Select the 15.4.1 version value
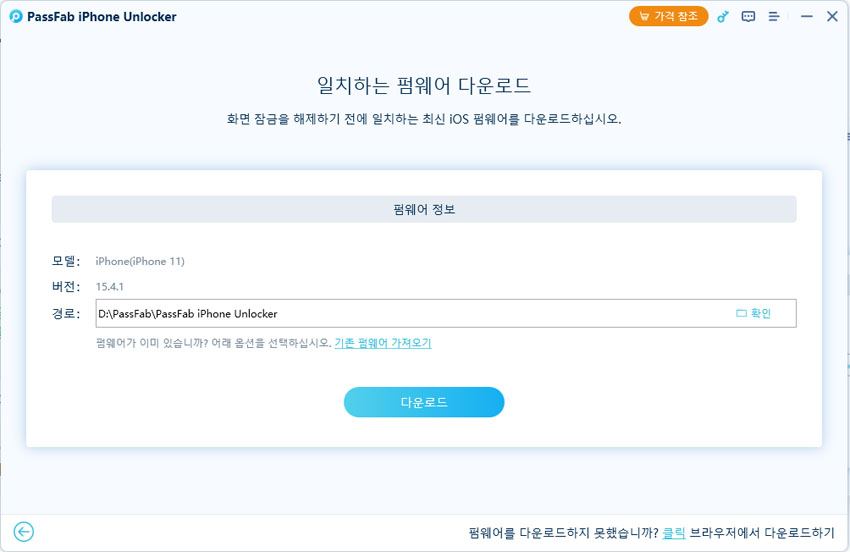 (x=110, y=287)
